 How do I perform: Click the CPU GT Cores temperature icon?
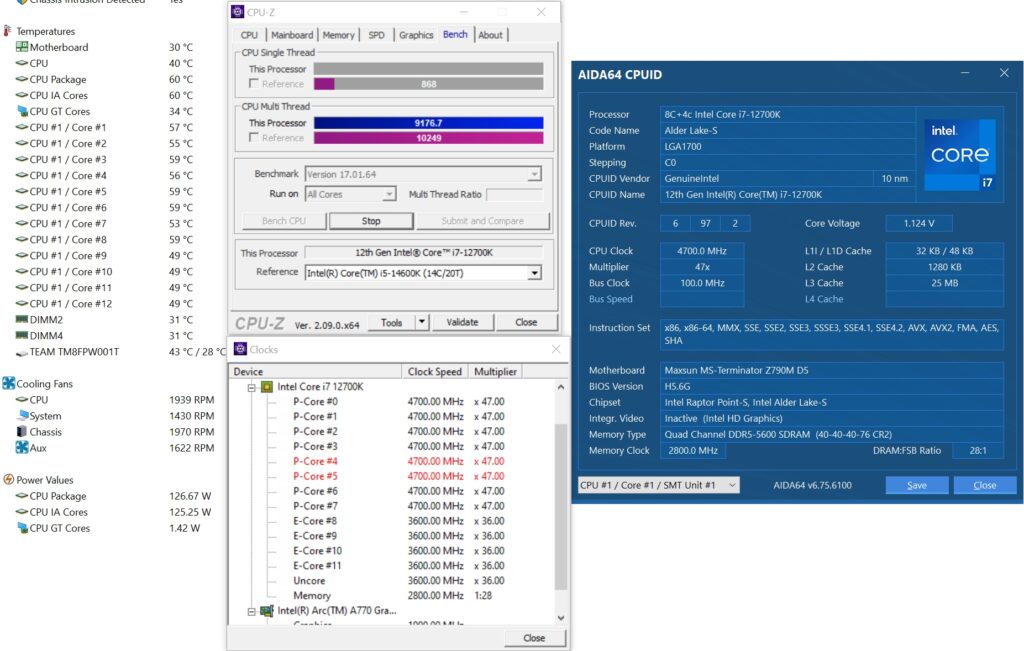22,111
